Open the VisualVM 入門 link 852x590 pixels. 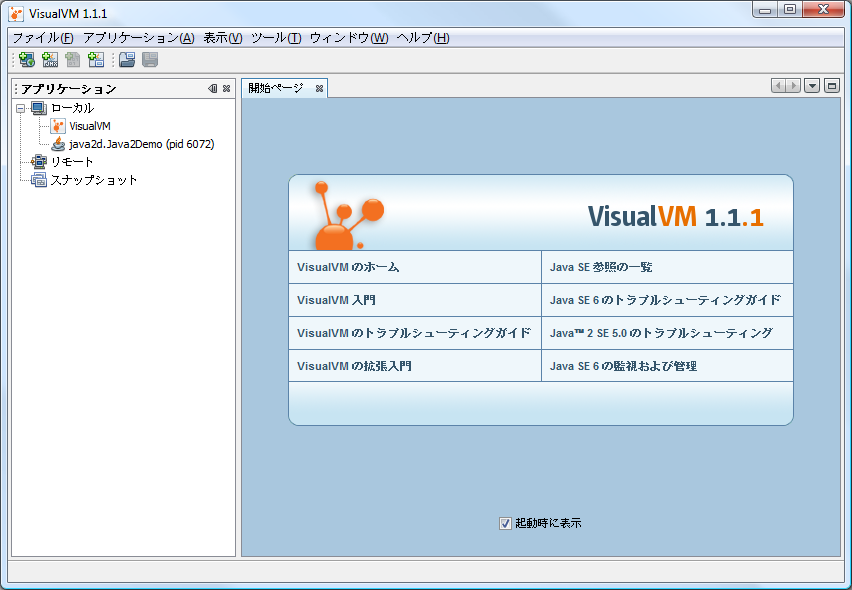click(336, 300)
